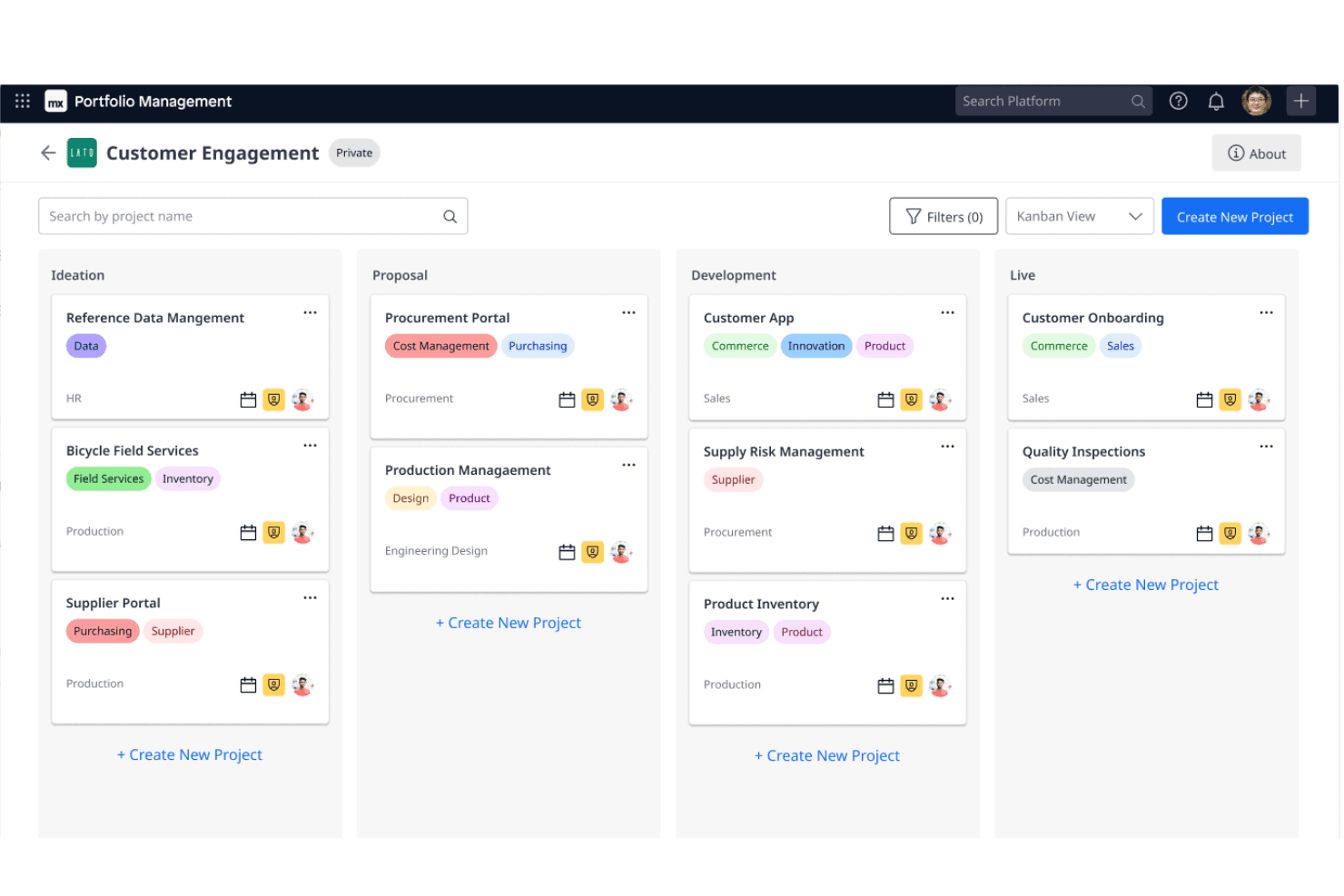
Task: Click the Private badge
Action: pos(354,153)
